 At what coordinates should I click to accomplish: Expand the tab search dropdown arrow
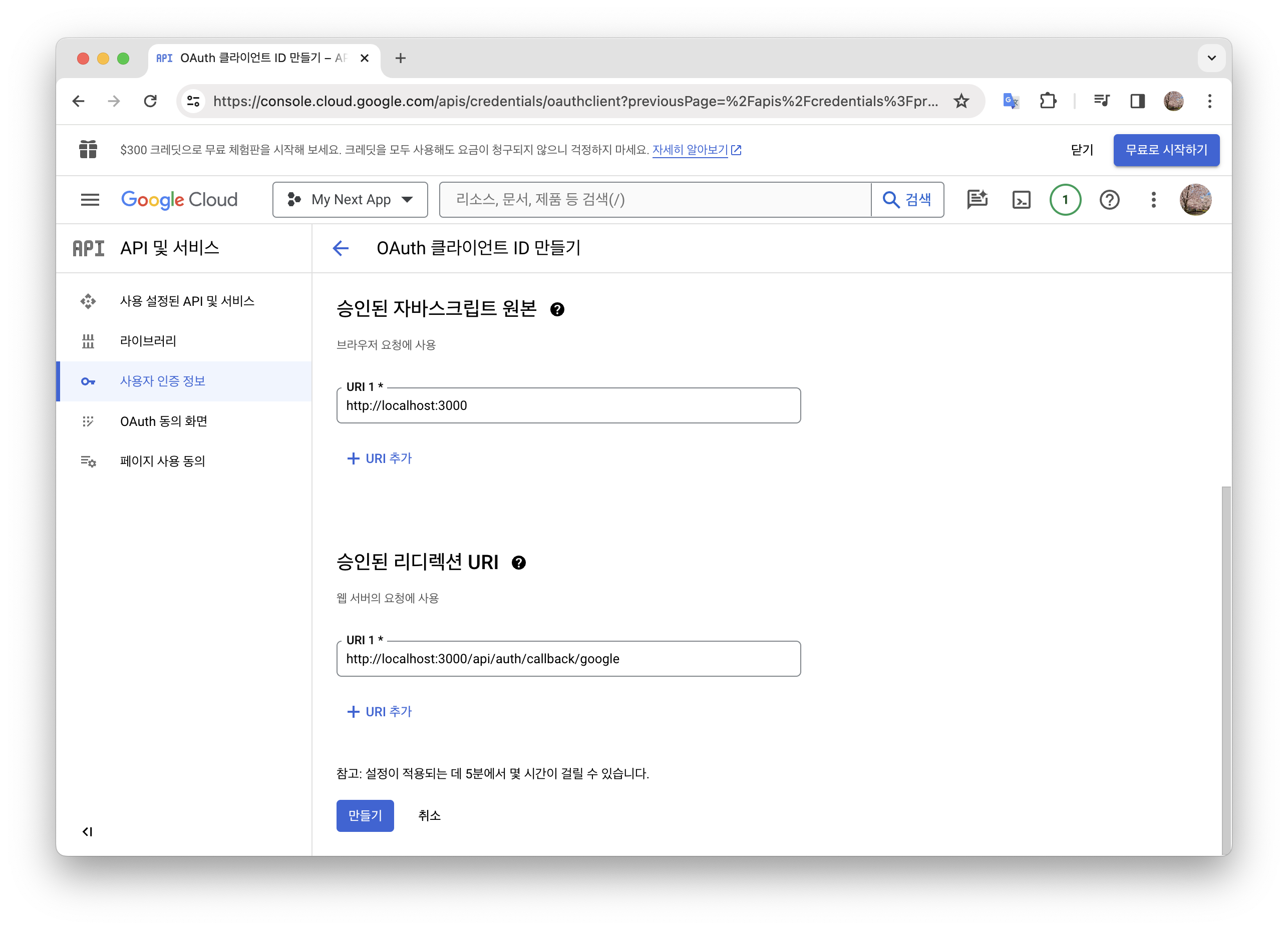pyautogui.click(x=1211, y=58)
